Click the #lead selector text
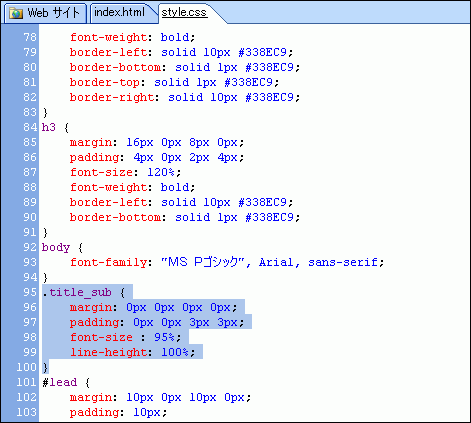The height and width of the screenshot is (423, 471). (60, 382)
